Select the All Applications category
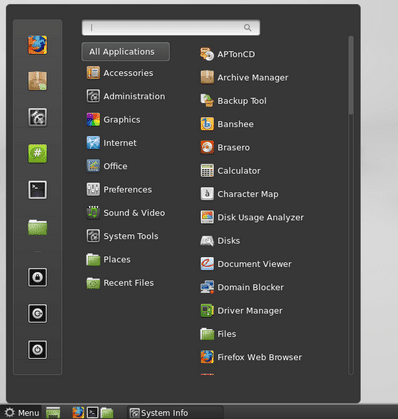Image resolution: width=398 pixels, height=419 pixels. coord(126,52)
